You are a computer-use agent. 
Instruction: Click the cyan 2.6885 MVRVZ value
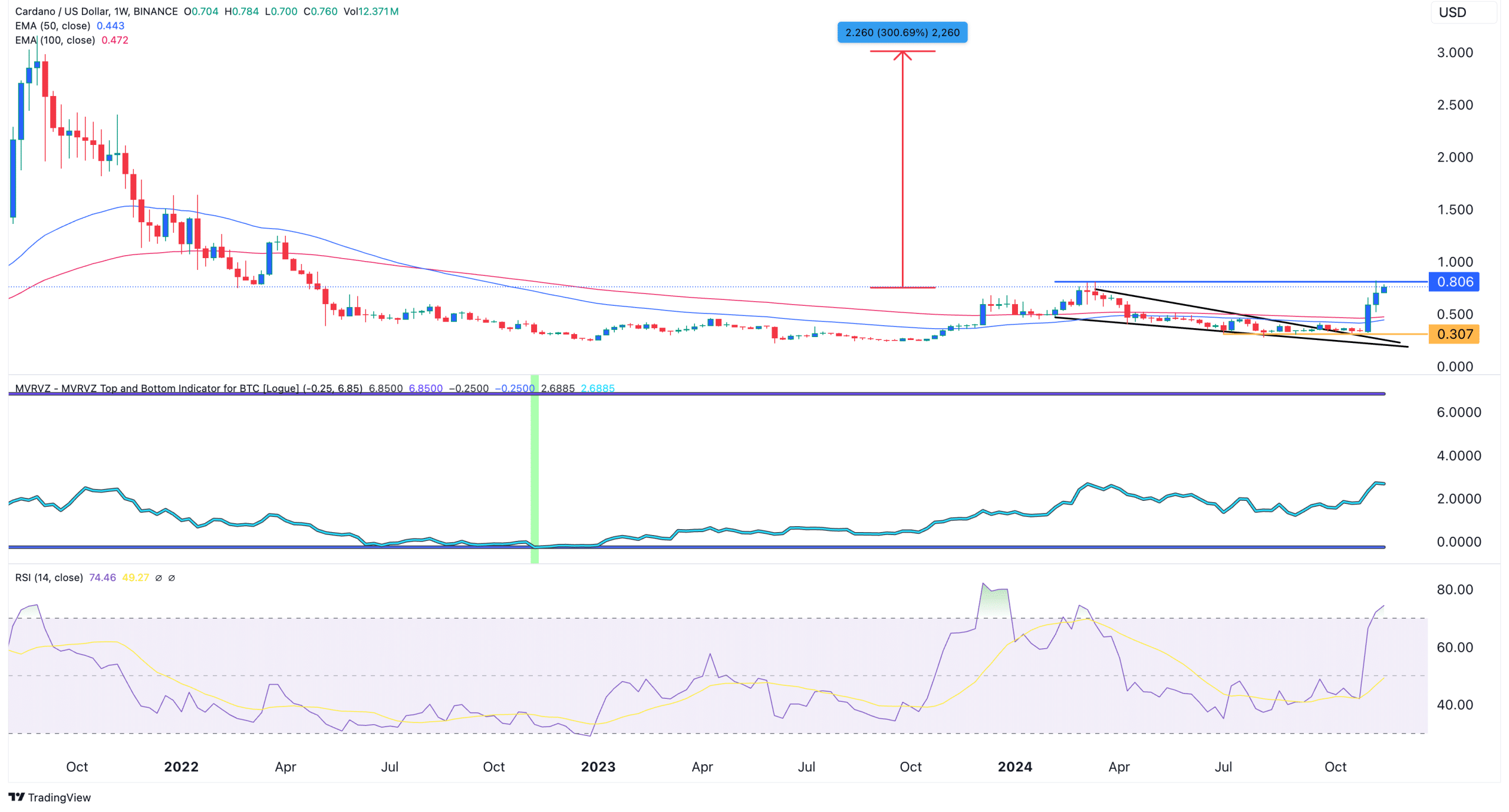tap(597, 388)
